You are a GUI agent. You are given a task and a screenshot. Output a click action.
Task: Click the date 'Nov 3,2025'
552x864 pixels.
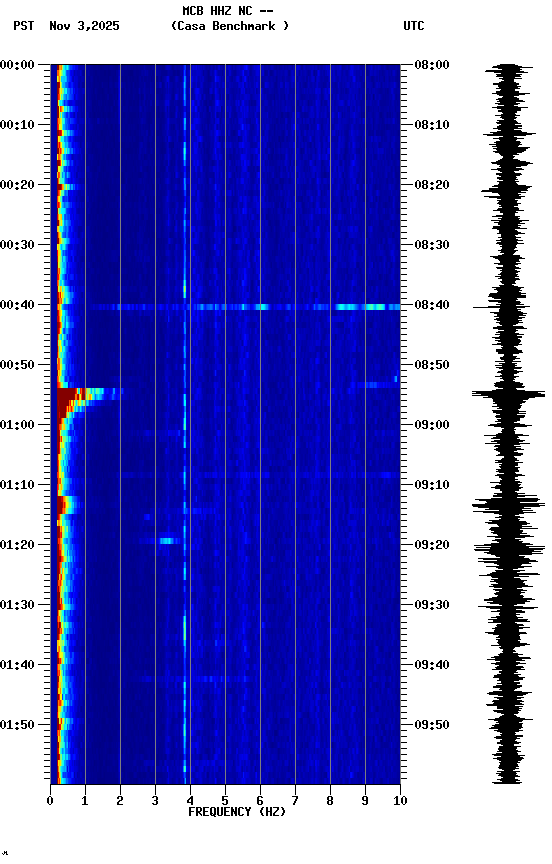84,26
